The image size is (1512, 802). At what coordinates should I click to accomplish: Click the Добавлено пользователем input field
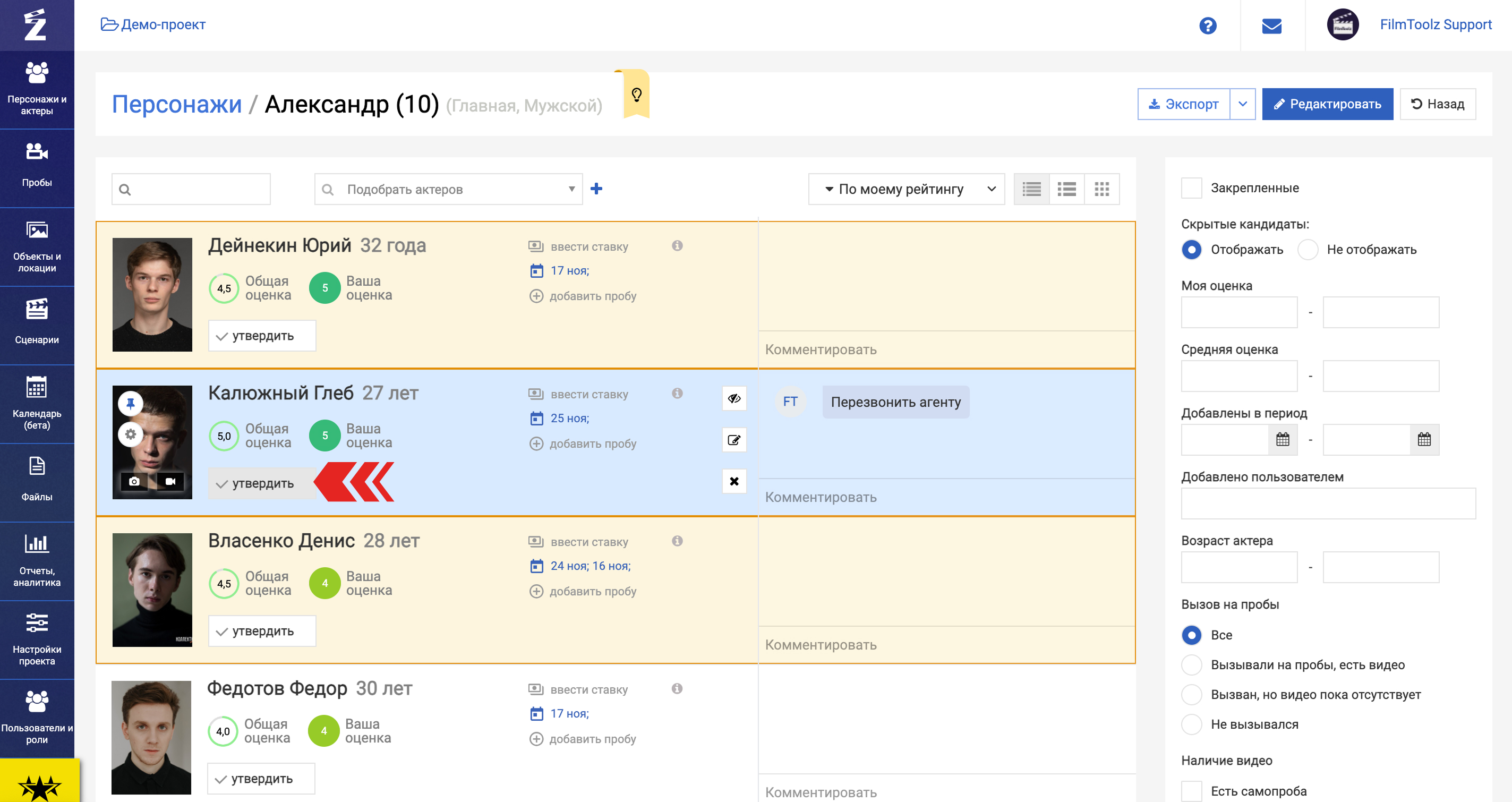pos(1328,503)
